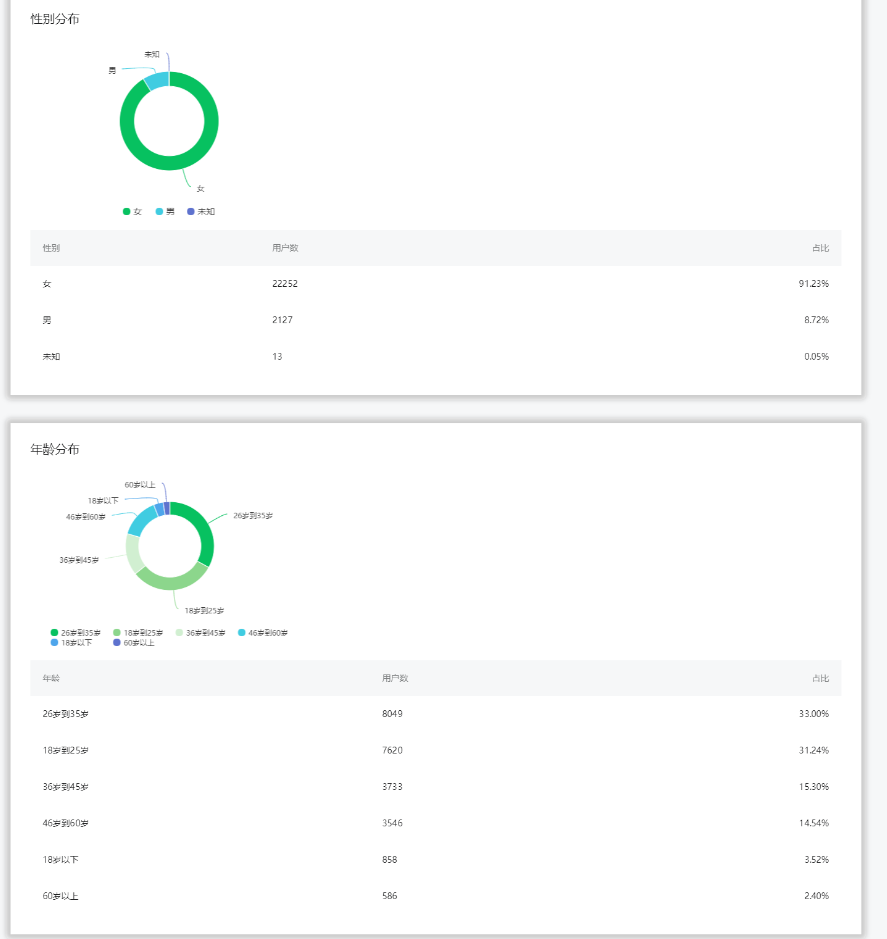This screenshot has height=939, width=887.
Task: Click the user count 22252
Action: tap(285, 284)
